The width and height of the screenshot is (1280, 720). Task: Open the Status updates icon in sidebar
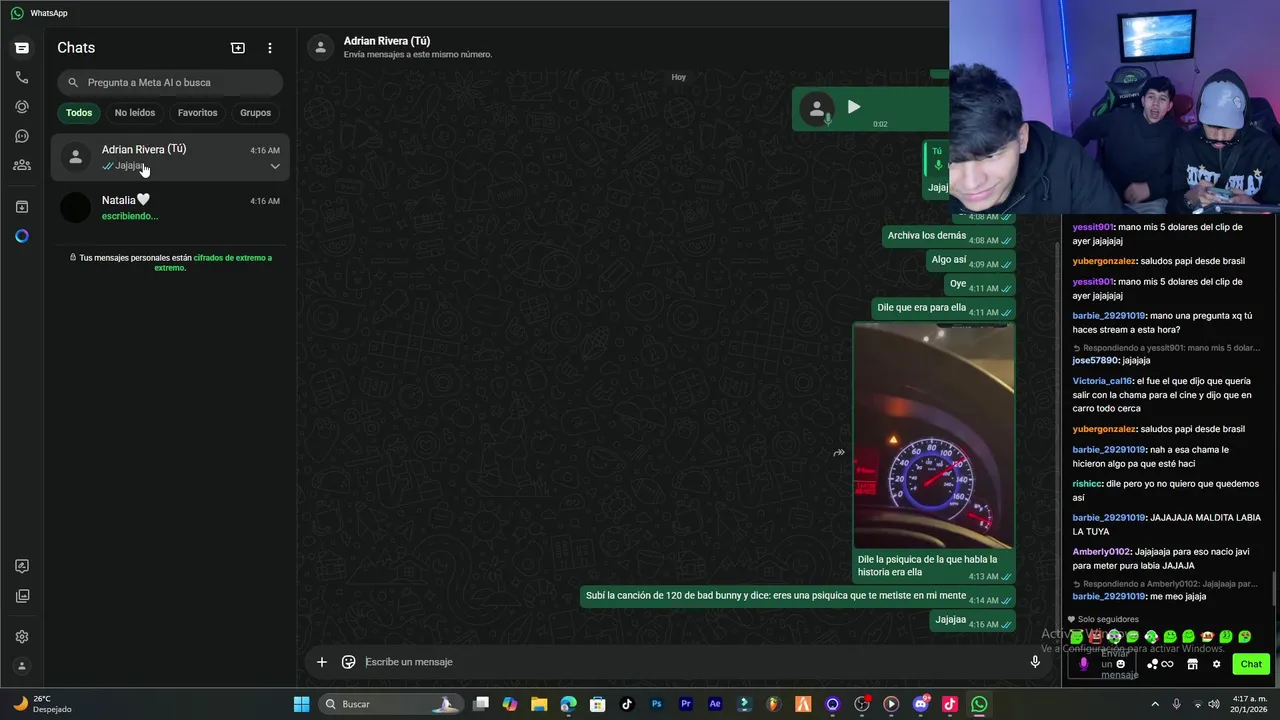tap(22, 106)
